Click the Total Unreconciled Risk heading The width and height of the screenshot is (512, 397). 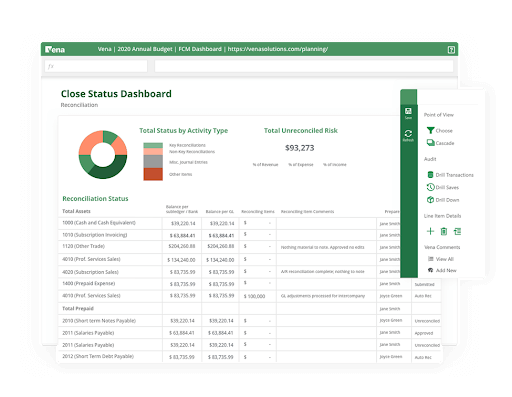tap(301, 131)
